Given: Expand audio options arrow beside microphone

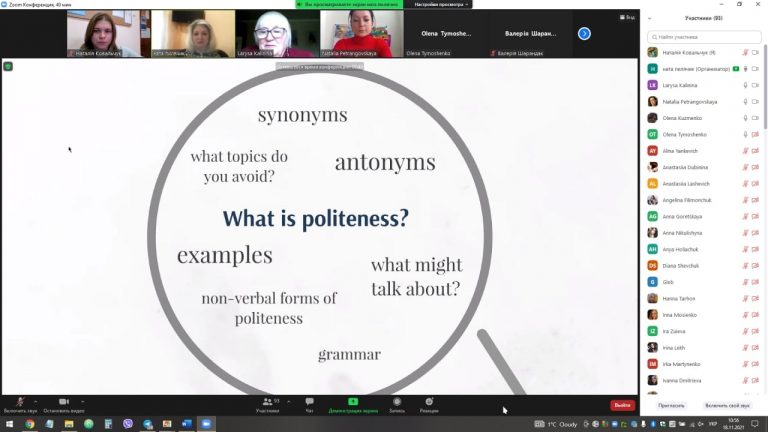Looking at the screenshot, I should click(x=35, y=402).
